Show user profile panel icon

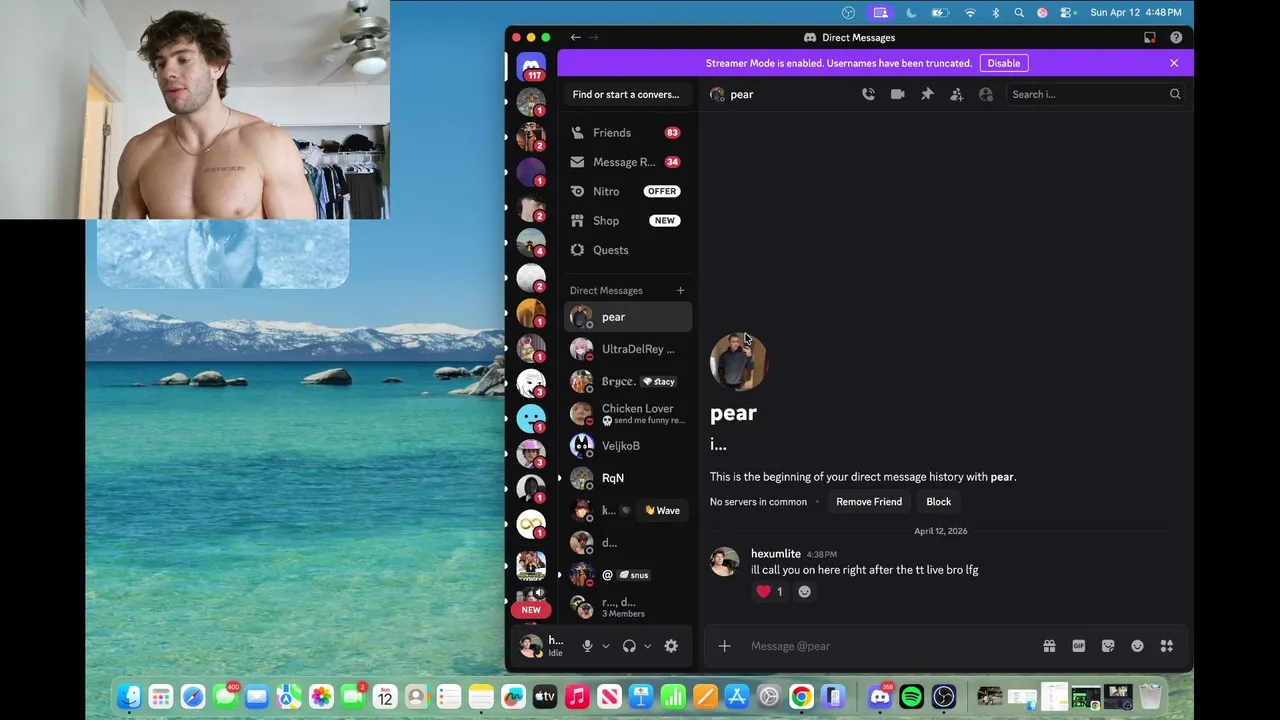point(986,94)
